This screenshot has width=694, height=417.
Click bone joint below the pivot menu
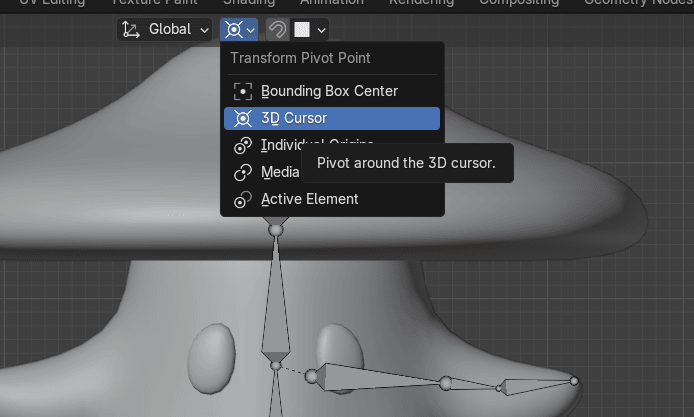pyautogui.click(x=276, y=230)
